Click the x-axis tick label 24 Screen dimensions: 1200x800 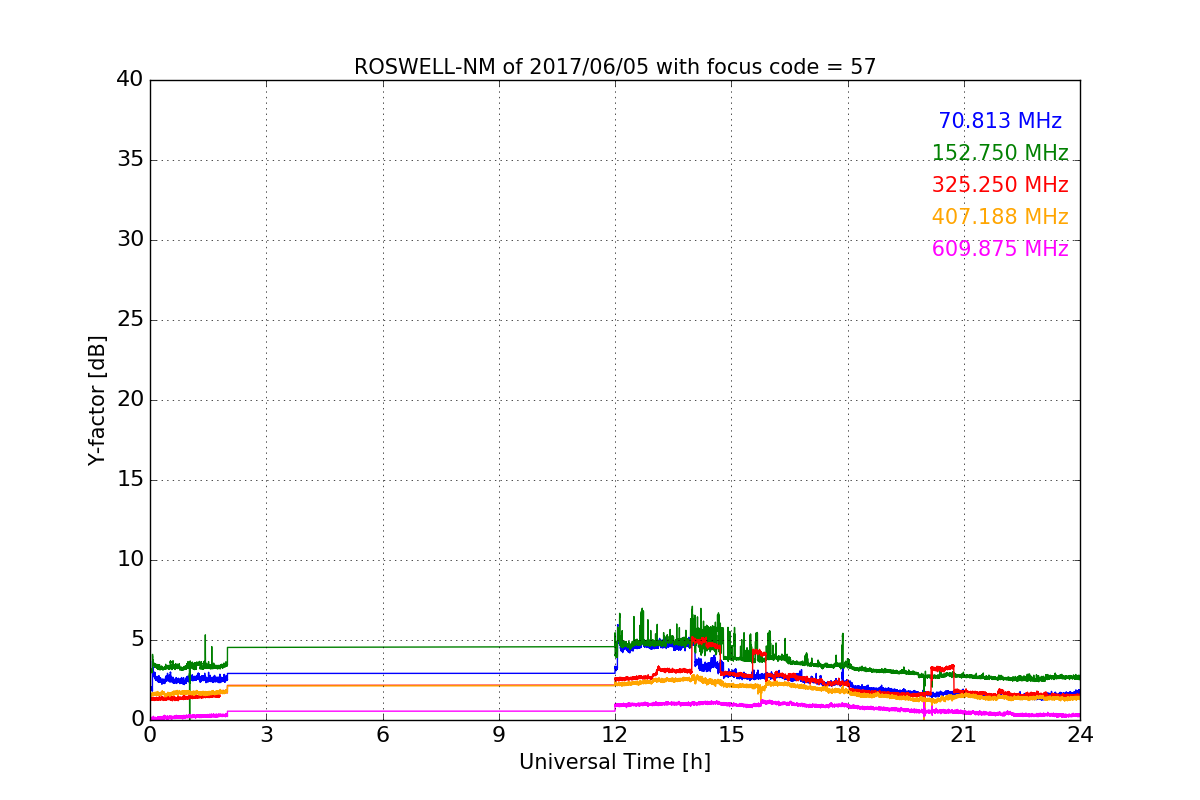(x=1080, y=735)
